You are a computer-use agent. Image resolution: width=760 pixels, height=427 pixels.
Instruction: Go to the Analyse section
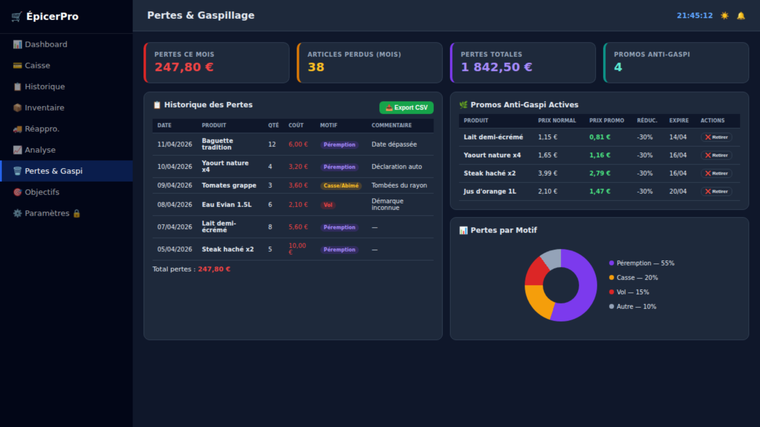40,150
